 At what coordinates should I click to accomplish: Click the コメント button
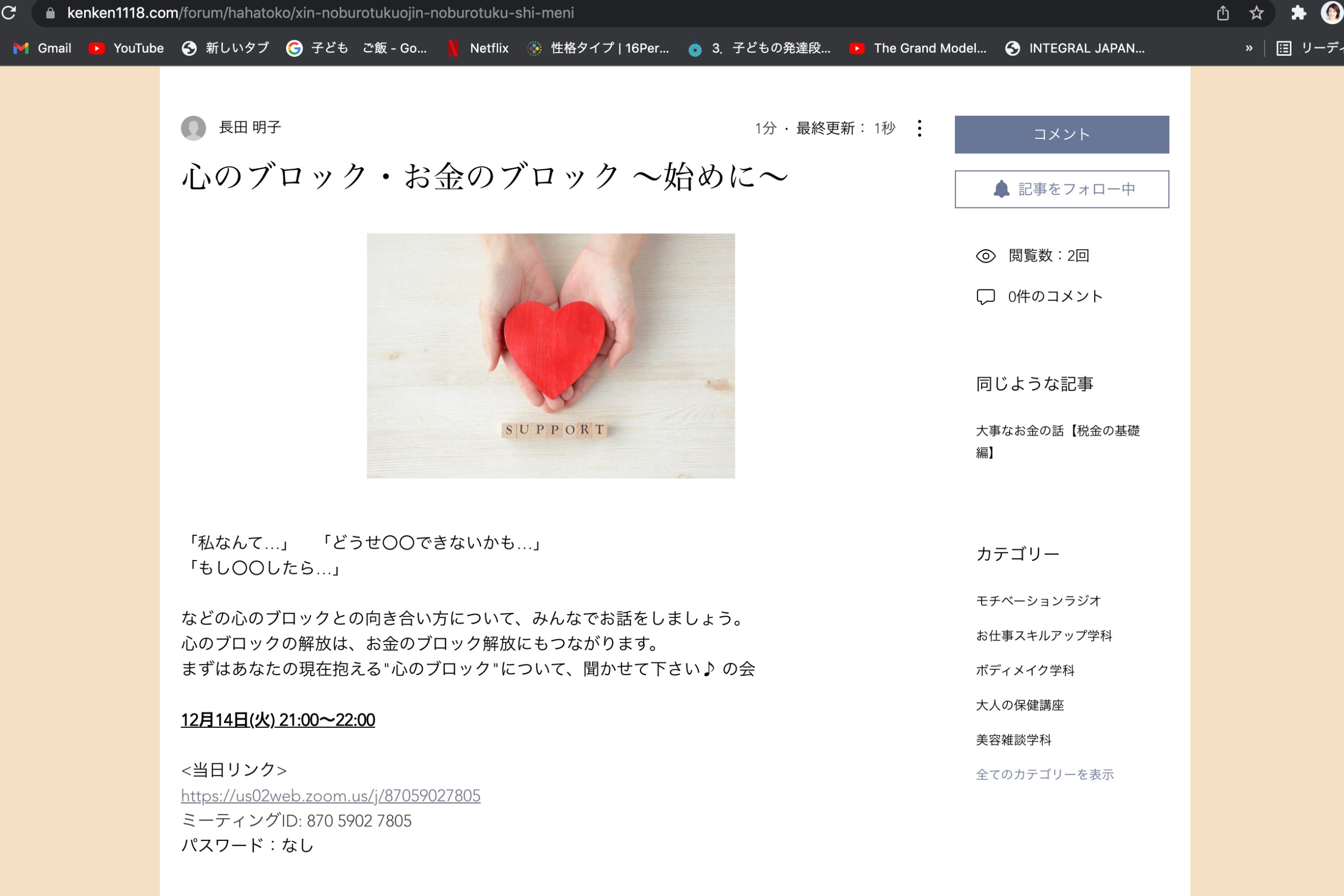(1062, 135)
